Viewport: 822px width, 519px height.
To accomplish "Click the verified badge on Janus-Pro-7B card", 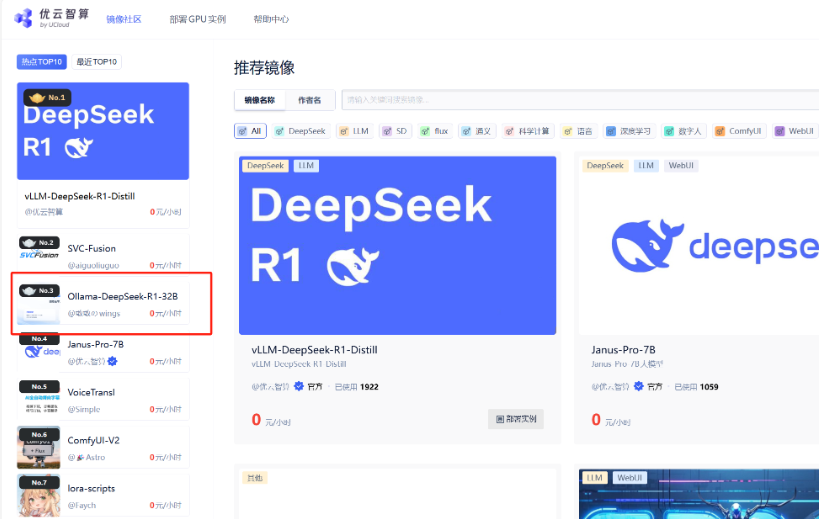I will (x=639, y=386).
